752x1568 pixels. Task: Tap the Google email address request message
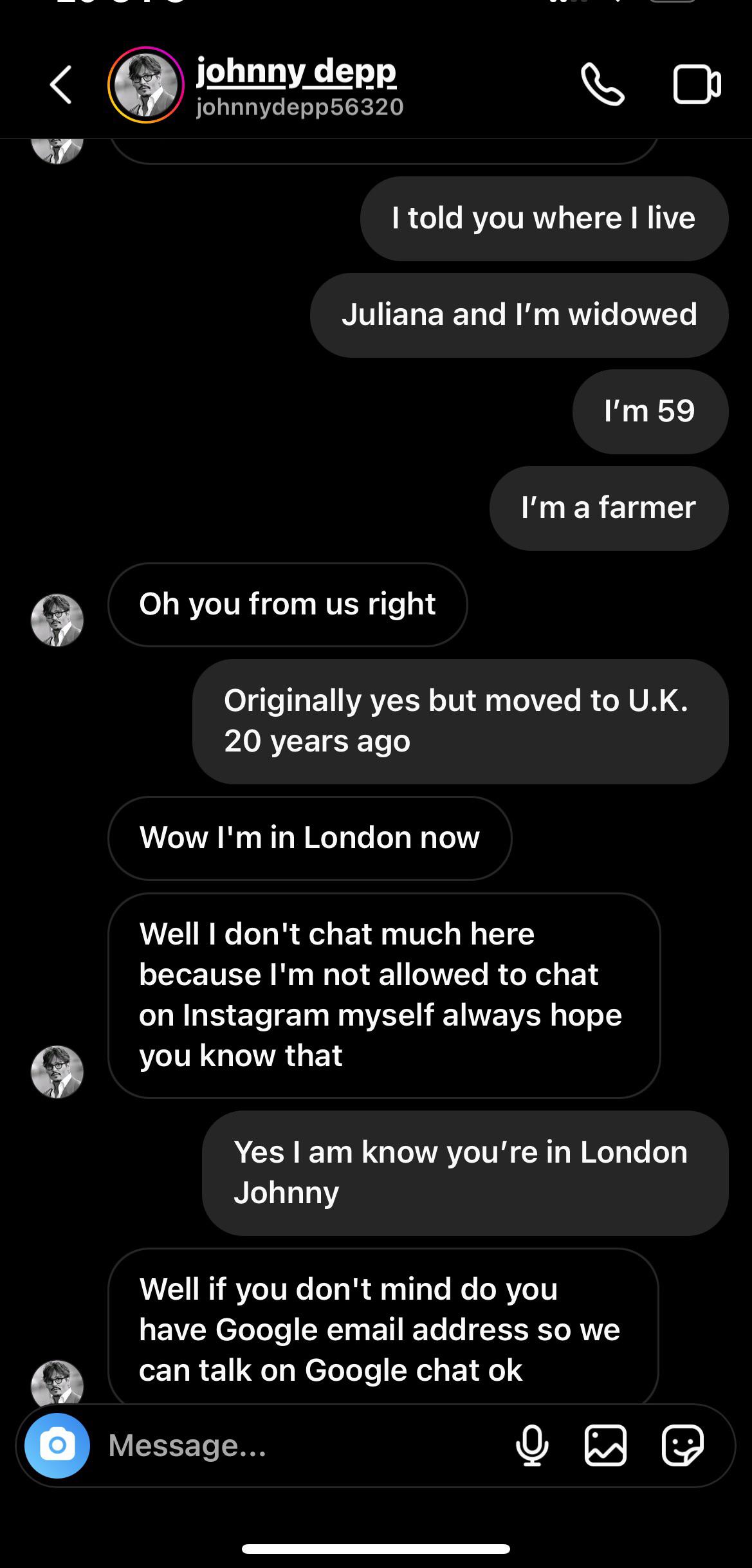tap(383, 1329)
